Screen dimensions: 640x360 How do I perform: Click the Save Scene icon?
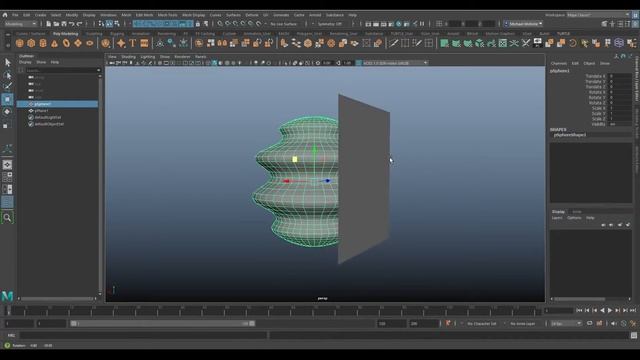[x=64, y=24]
